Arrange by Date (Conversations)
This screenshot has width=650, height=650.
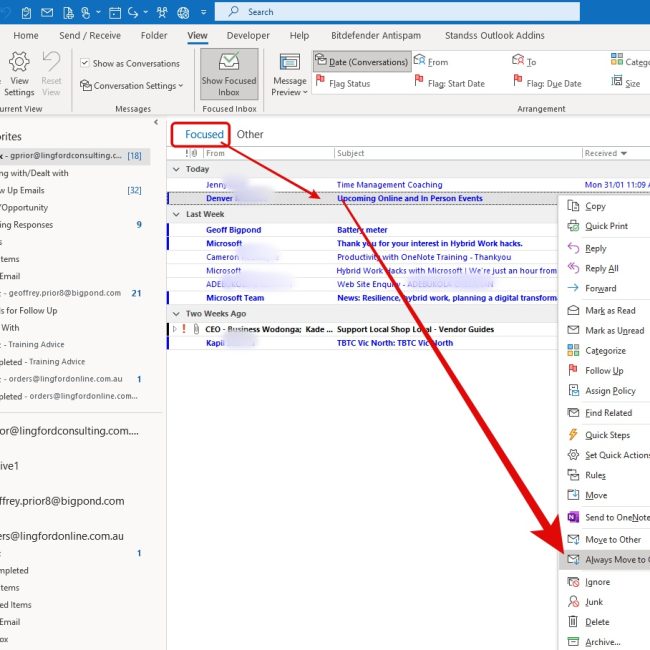362,61
